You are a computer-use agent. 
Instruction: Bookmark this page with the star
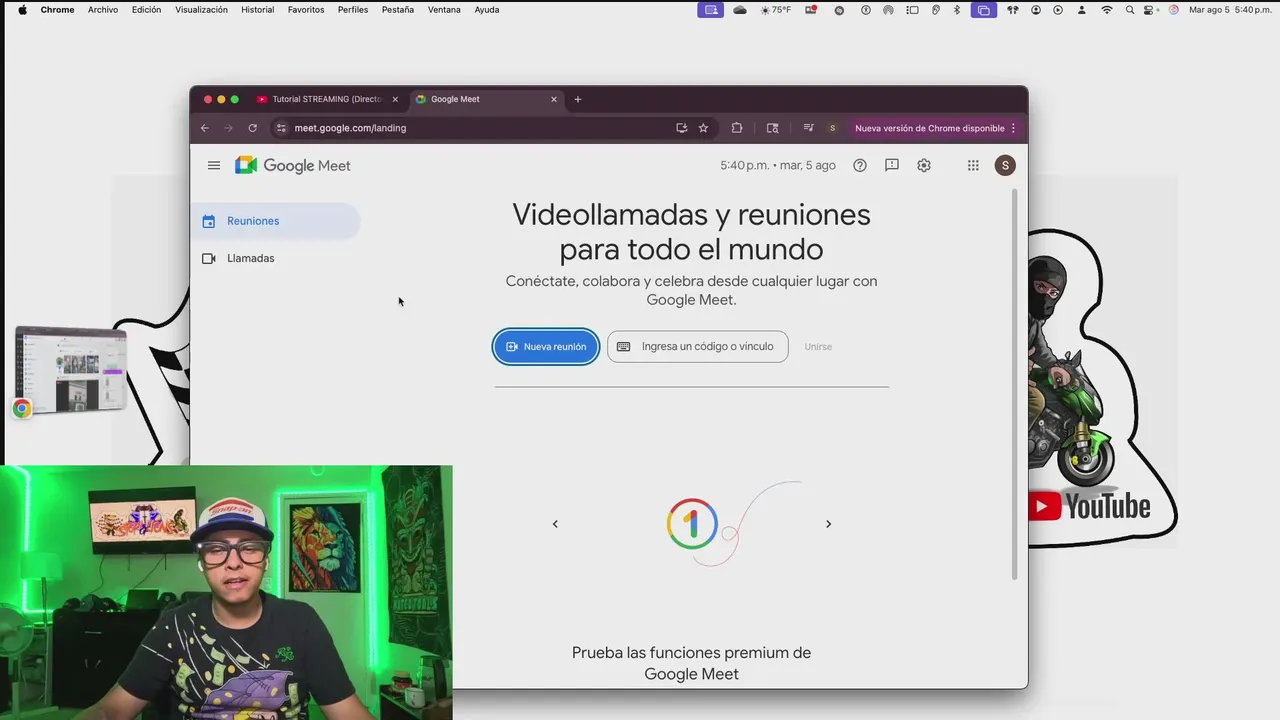(703, 128)
